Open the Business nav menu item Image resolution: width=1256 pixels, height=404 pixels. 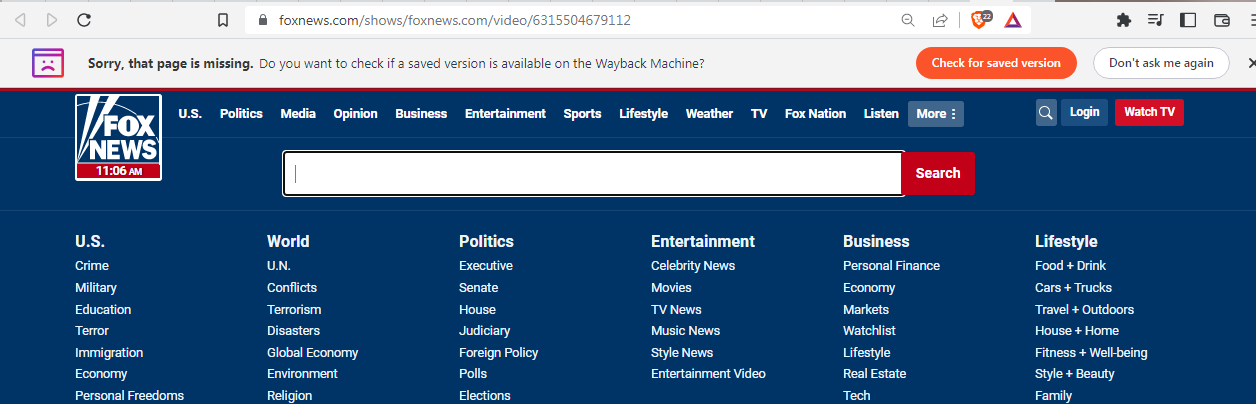pos(421,113)
